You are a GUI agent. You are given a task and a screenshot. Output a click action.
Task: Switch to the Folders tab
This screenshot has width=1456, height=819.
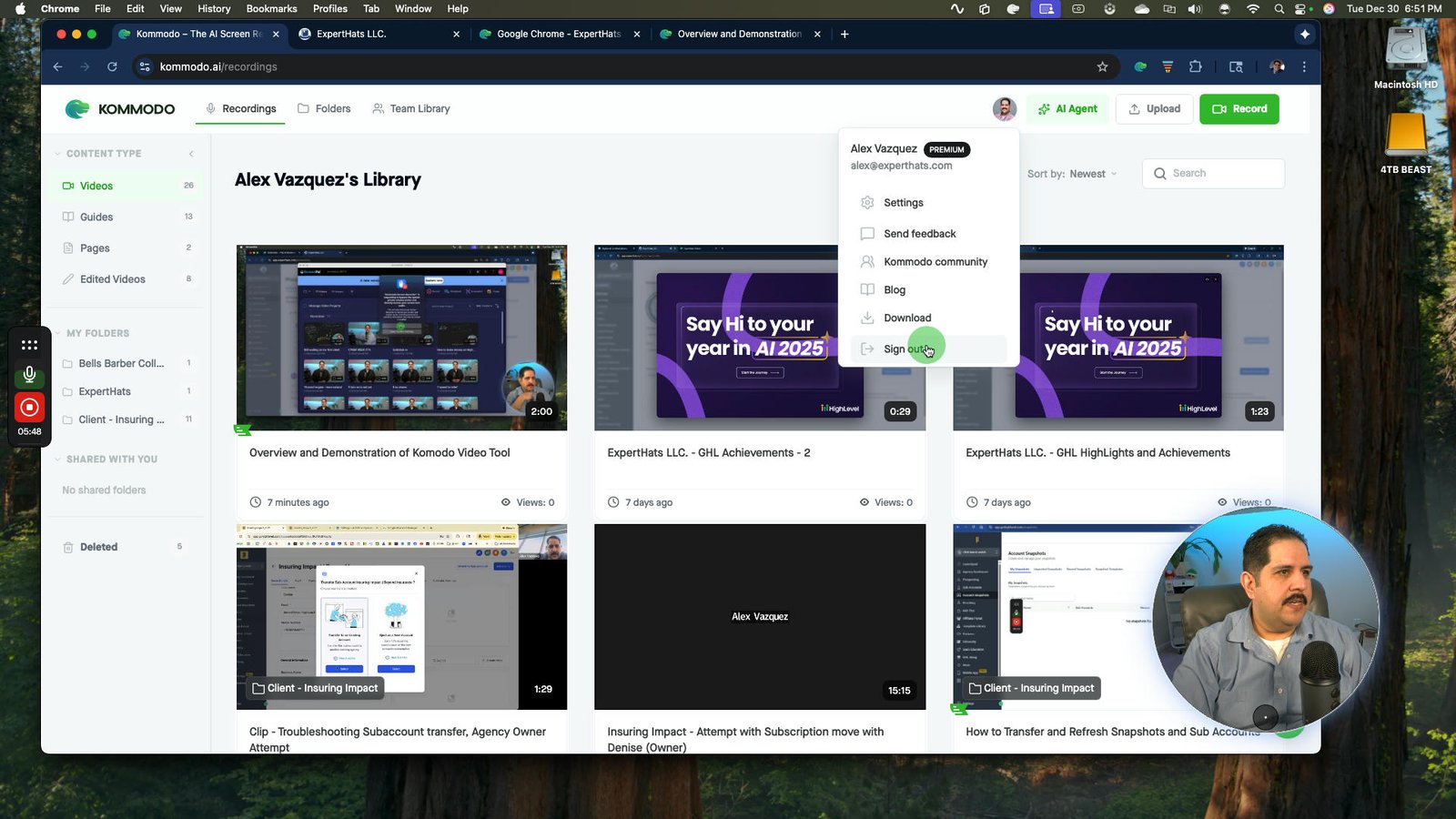point(324,109)
